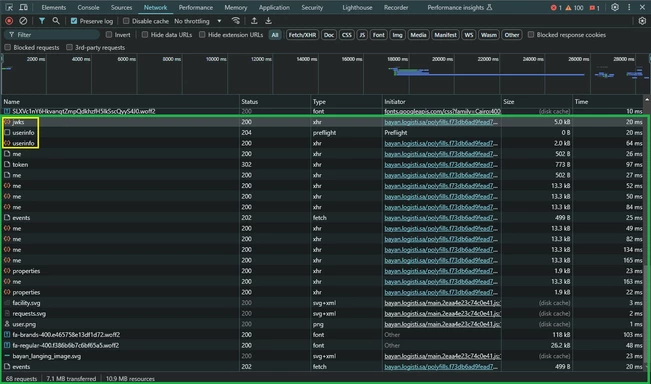Check the Invert filter option

109,34
